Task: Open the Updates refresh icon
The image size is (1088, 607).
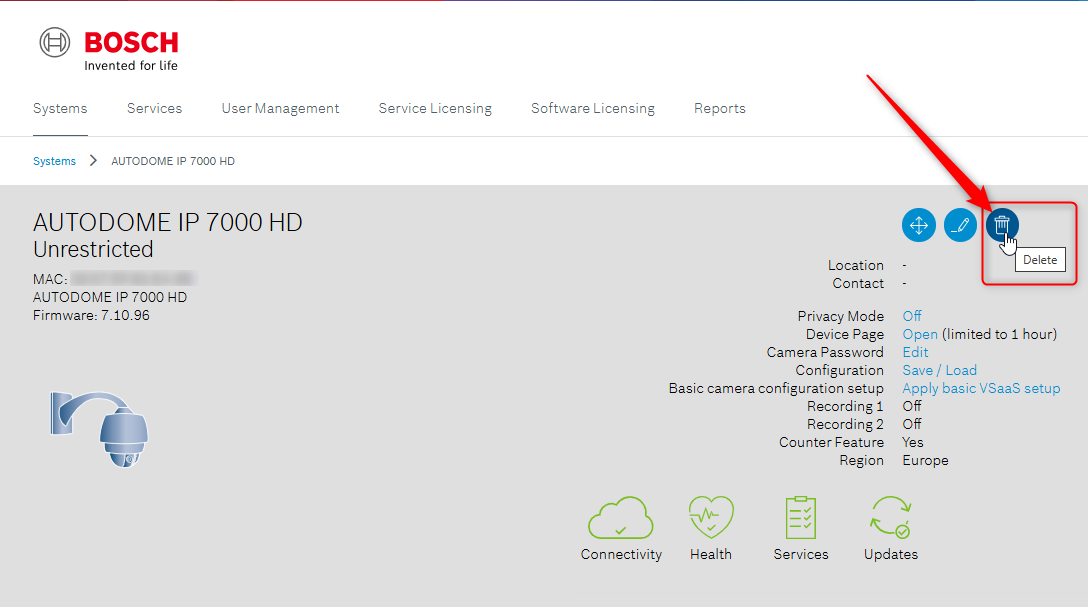Action: (x=890, y=518)
